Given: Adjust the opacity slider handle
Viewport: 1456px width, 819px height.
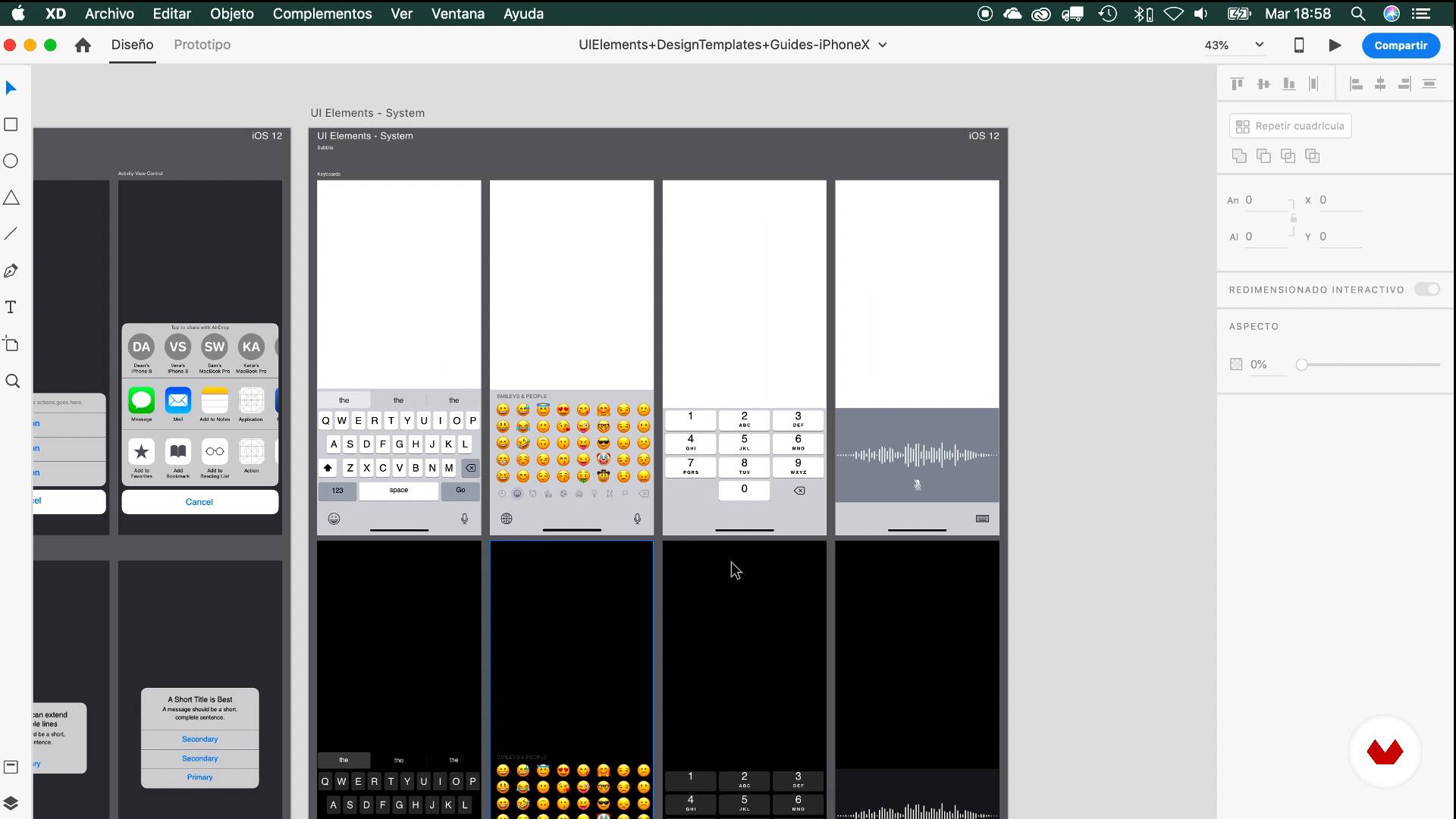Looking at the screenshot, I should [x=1301, y=365].
